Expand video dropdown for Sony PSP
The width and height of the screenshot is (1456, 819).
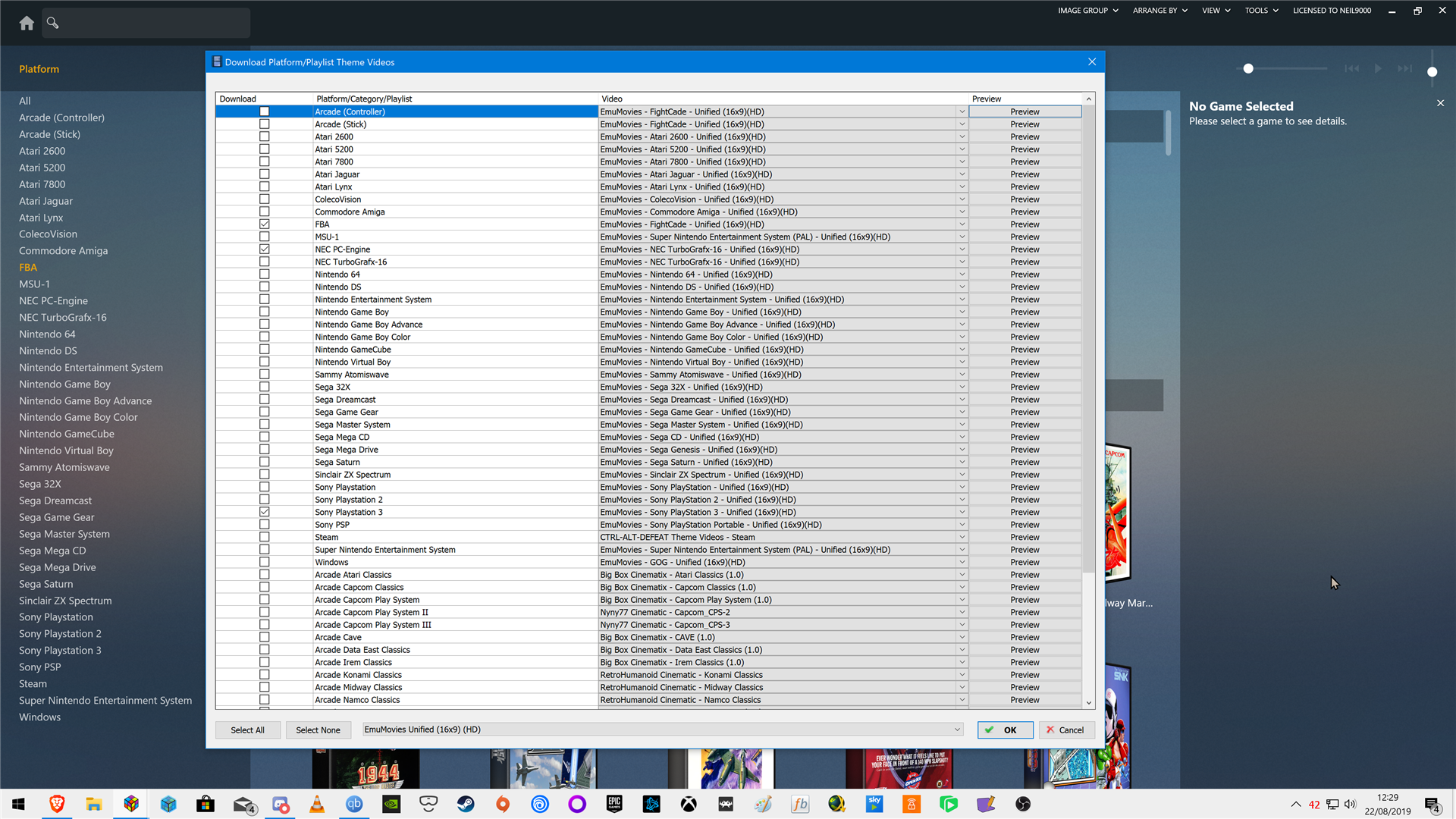click(x=962, y=525)
